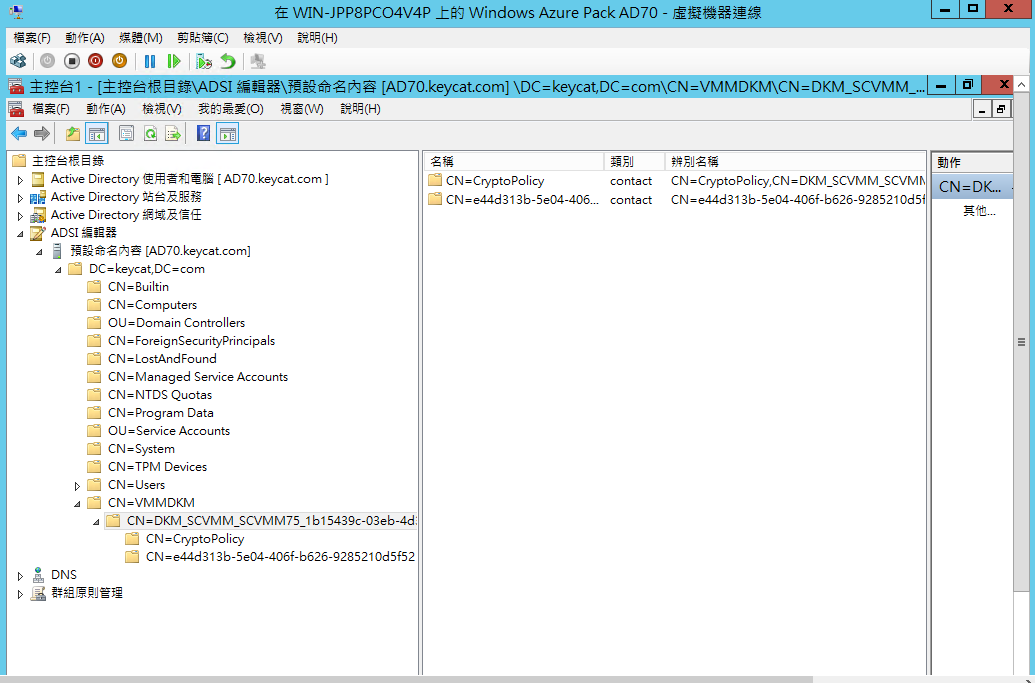Screen dimensions: 1035x683
Task: Expand Active Directory 網域及信任 node
Action: (x=20, y=216)
